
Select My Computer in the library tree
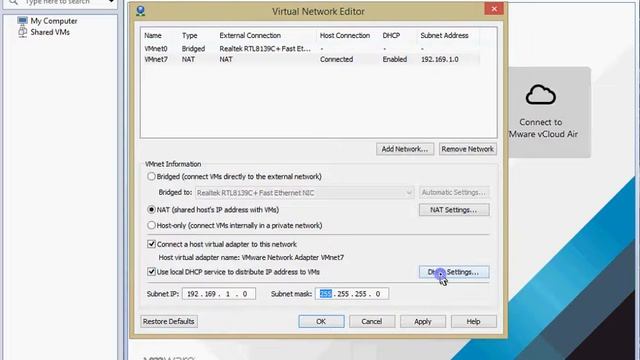point(53,21)
